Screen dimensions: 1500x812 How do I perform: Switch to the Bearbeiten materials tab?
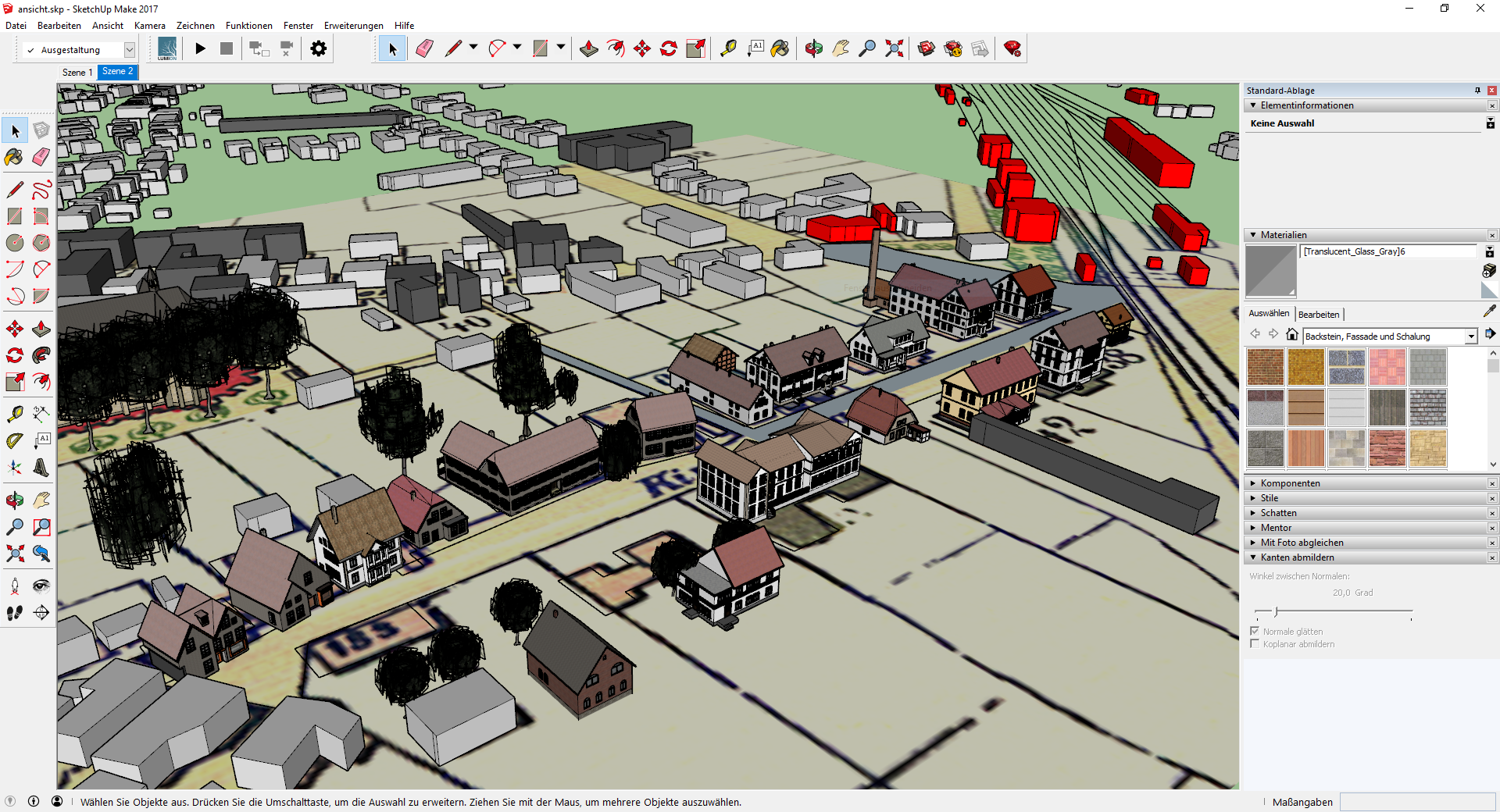pos(1319,315)
